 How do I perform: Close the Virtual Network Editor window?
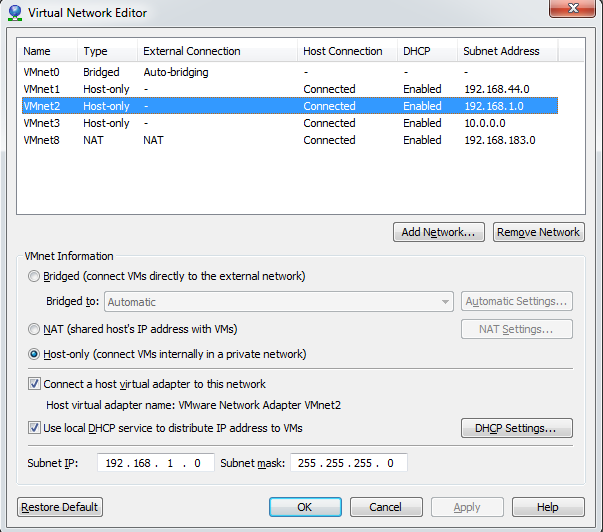[x=572, y=8]
